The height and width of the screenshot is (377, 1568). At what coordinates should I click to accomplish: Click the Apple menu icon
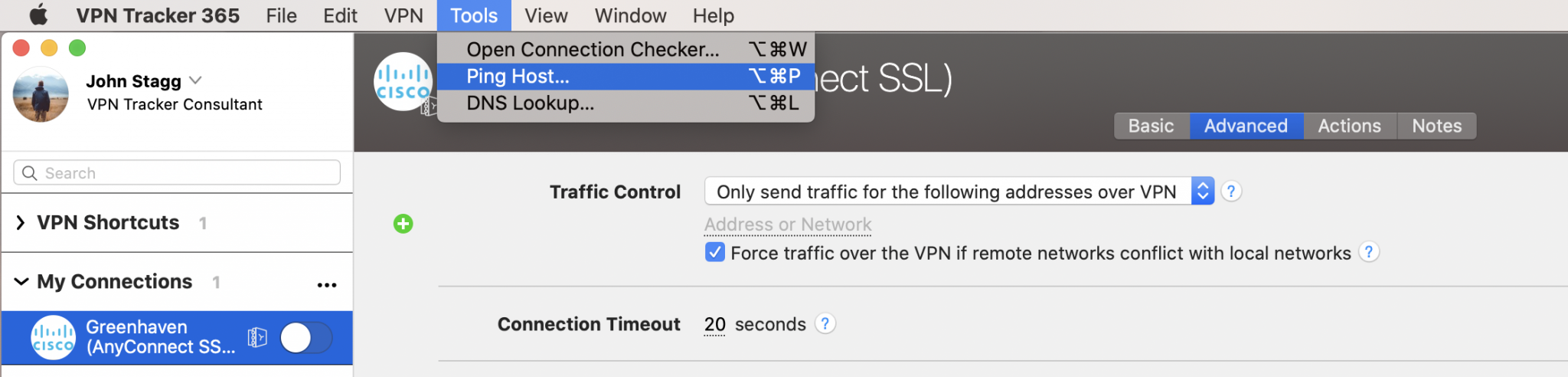pyautogui.click(x=38, y=15)
